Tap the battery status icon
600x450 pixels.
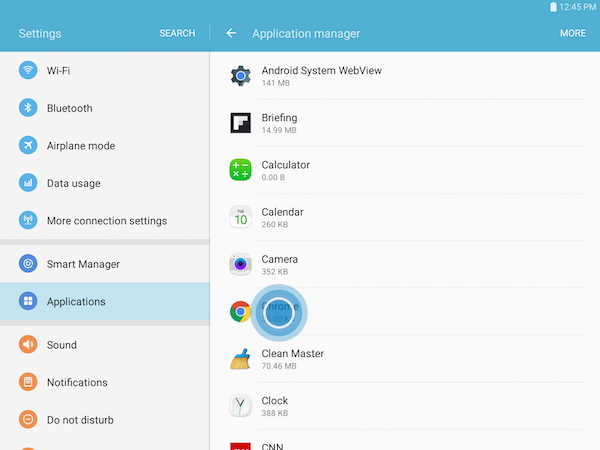(553, 7)
